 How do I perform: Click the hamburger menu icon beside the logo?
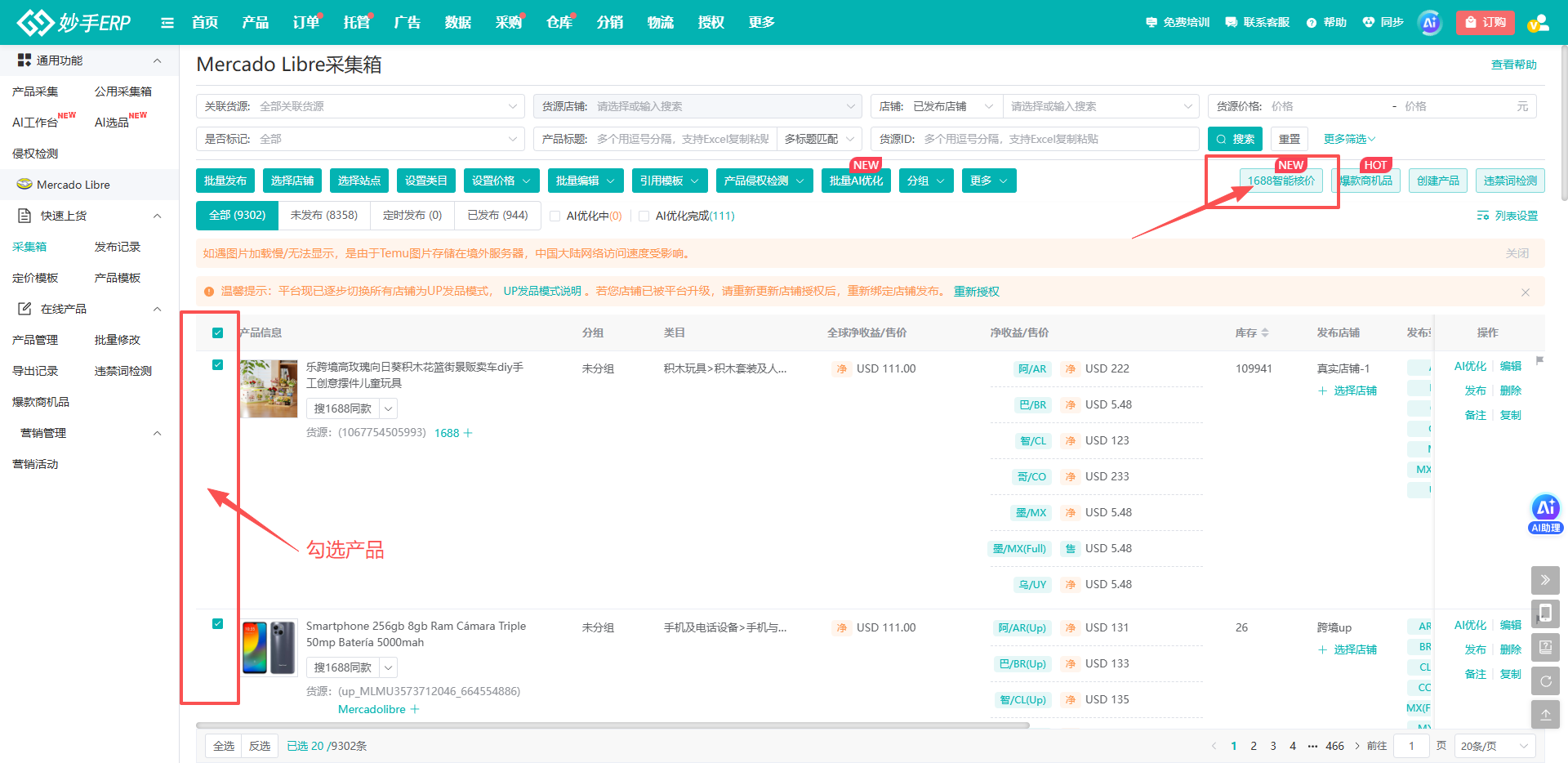[x=167, y=23]
